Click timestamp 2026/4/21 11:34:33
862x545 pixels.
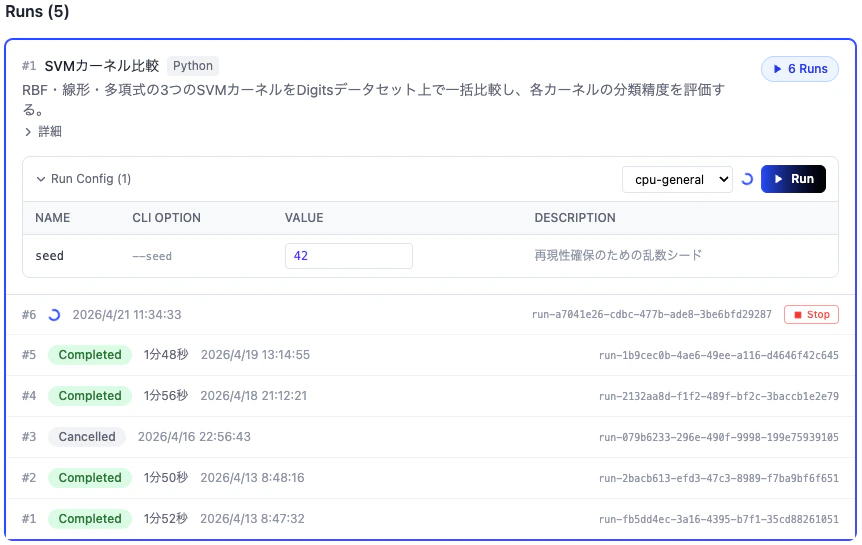tap(127, 315)
